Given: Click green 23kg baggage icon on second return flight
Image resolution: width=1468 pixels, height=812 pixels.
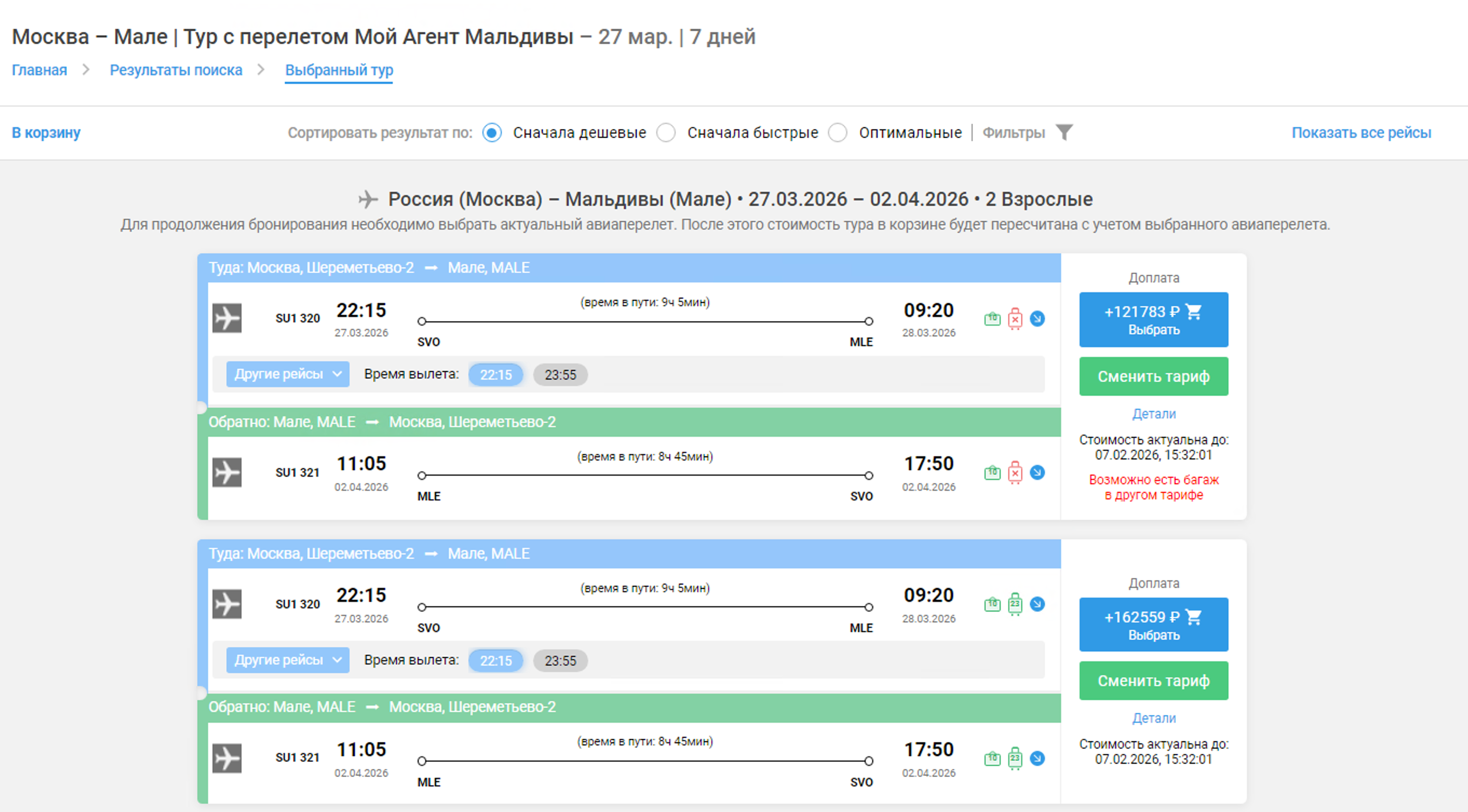Looking at the screenshot, I should point(1015,759).
